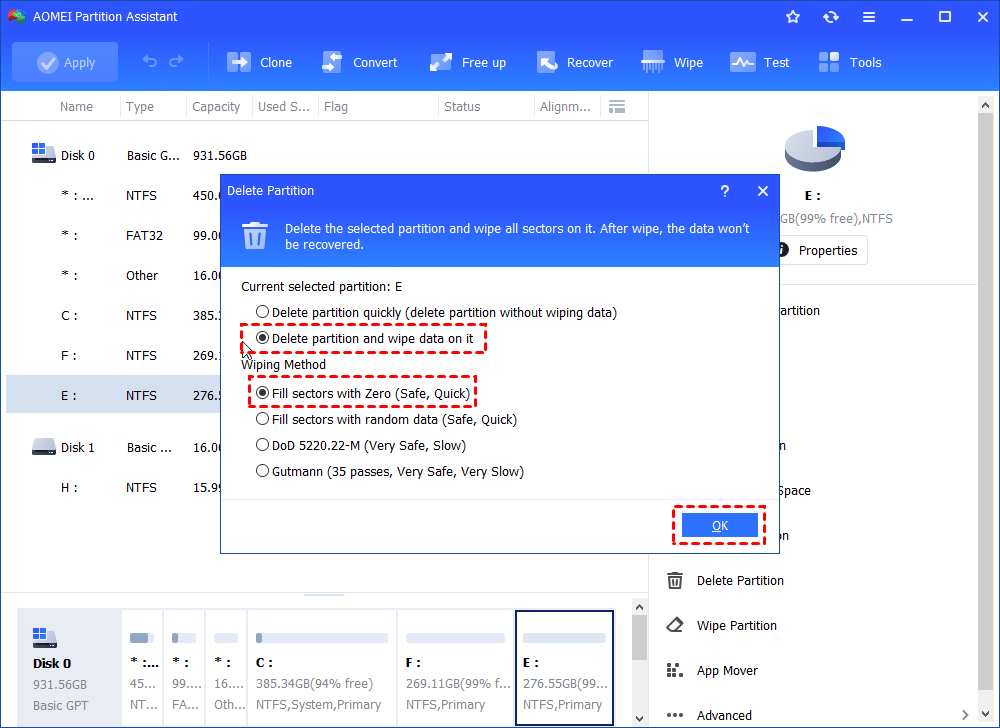The image size is (1000, 728).
Task: Select Delete partition and wipe data option
Action: [x=365, y=339]
